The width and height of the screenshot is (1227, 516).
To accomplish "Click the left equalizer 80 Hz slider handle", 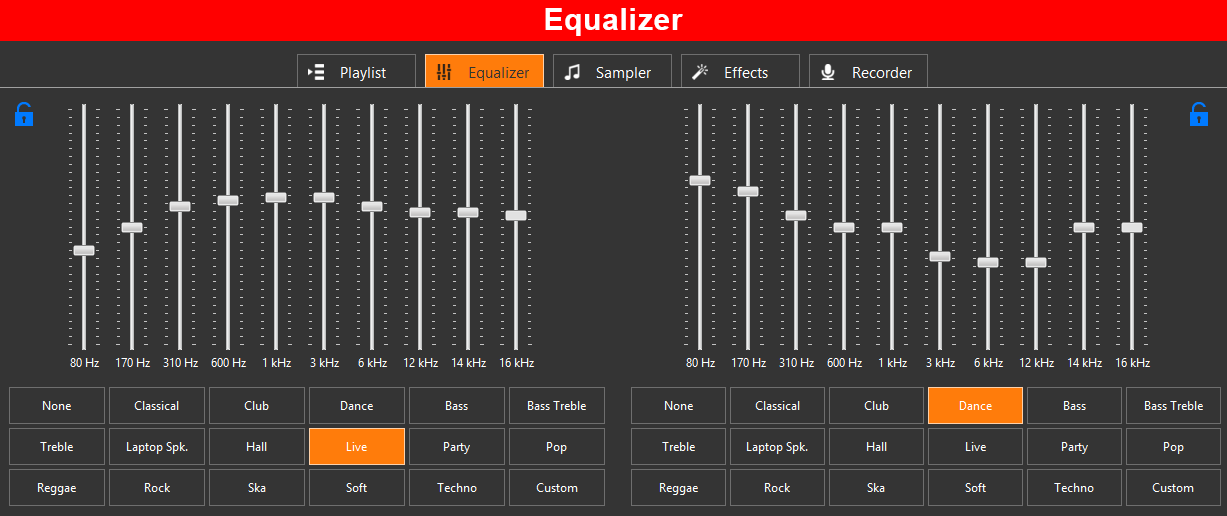I will pos(84,250).
